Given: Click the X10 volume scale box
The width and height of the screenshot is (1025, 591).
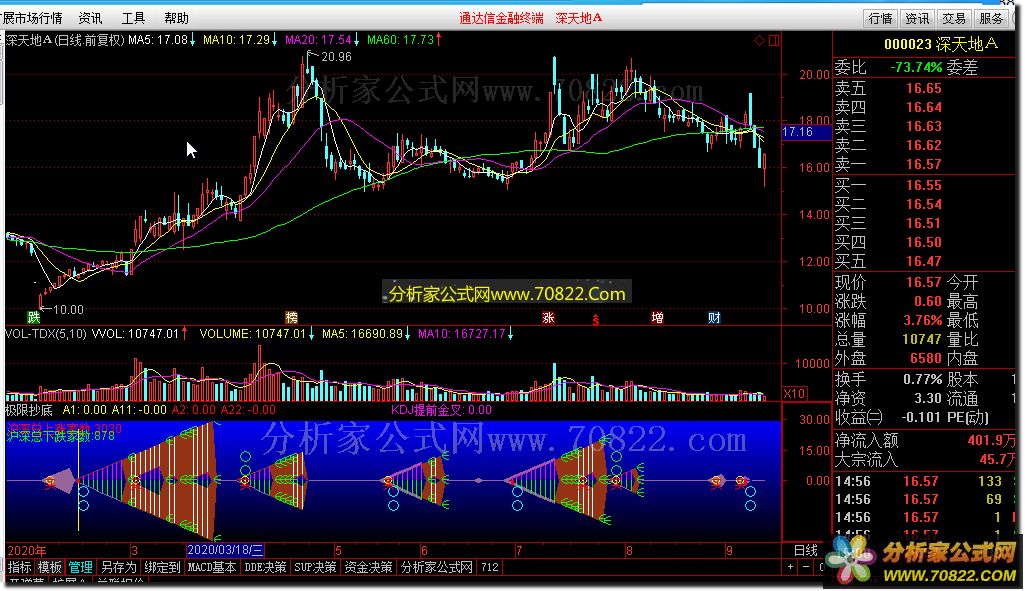Looking at the screenshot, I should [x=794, y=394].
